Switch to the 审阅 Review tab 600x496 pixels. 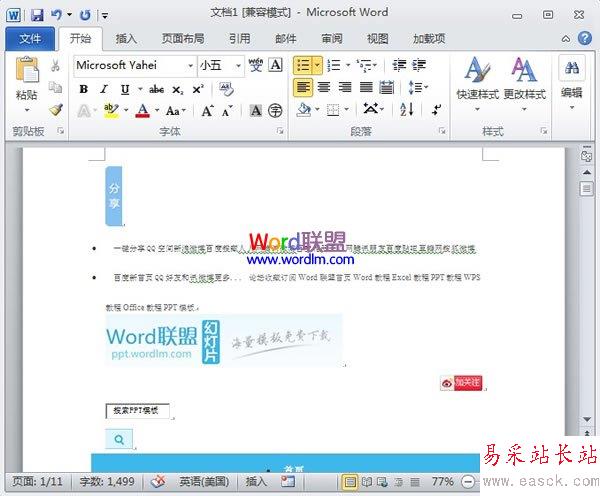click(332, 38)
